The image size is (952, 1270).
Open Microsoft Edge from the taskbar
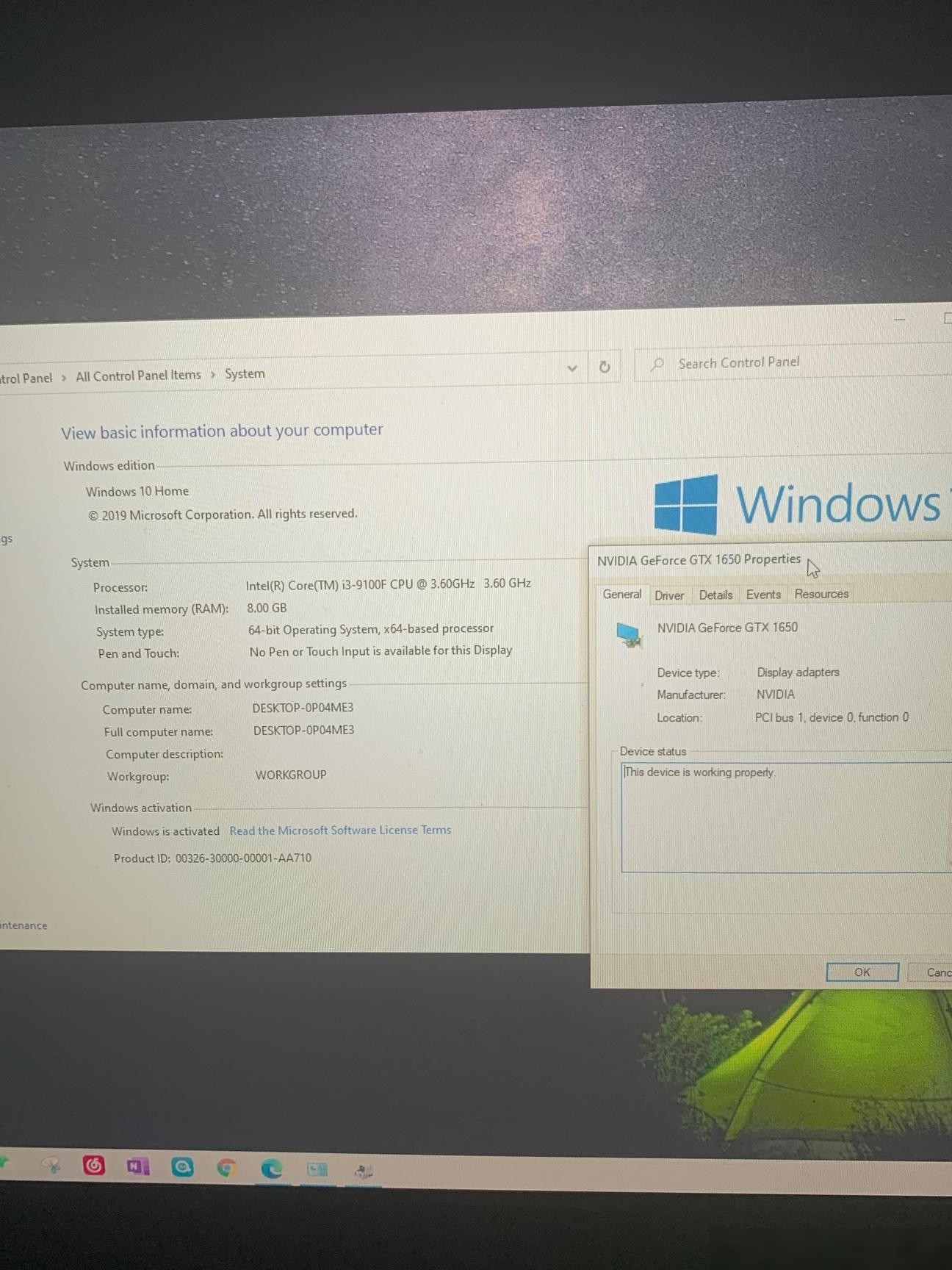tap(272, 1168)
